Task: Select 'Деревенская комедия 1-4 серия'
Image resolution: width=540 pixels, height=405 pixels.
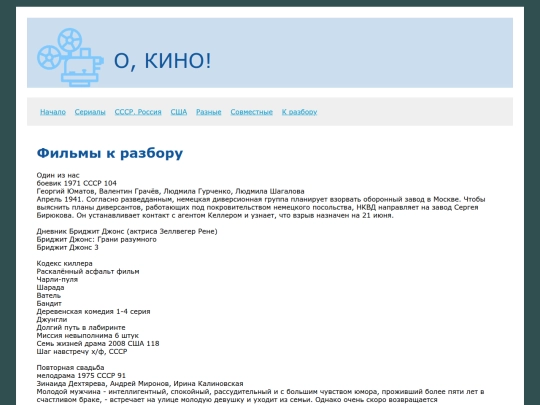Action: [x=93, y=311]
